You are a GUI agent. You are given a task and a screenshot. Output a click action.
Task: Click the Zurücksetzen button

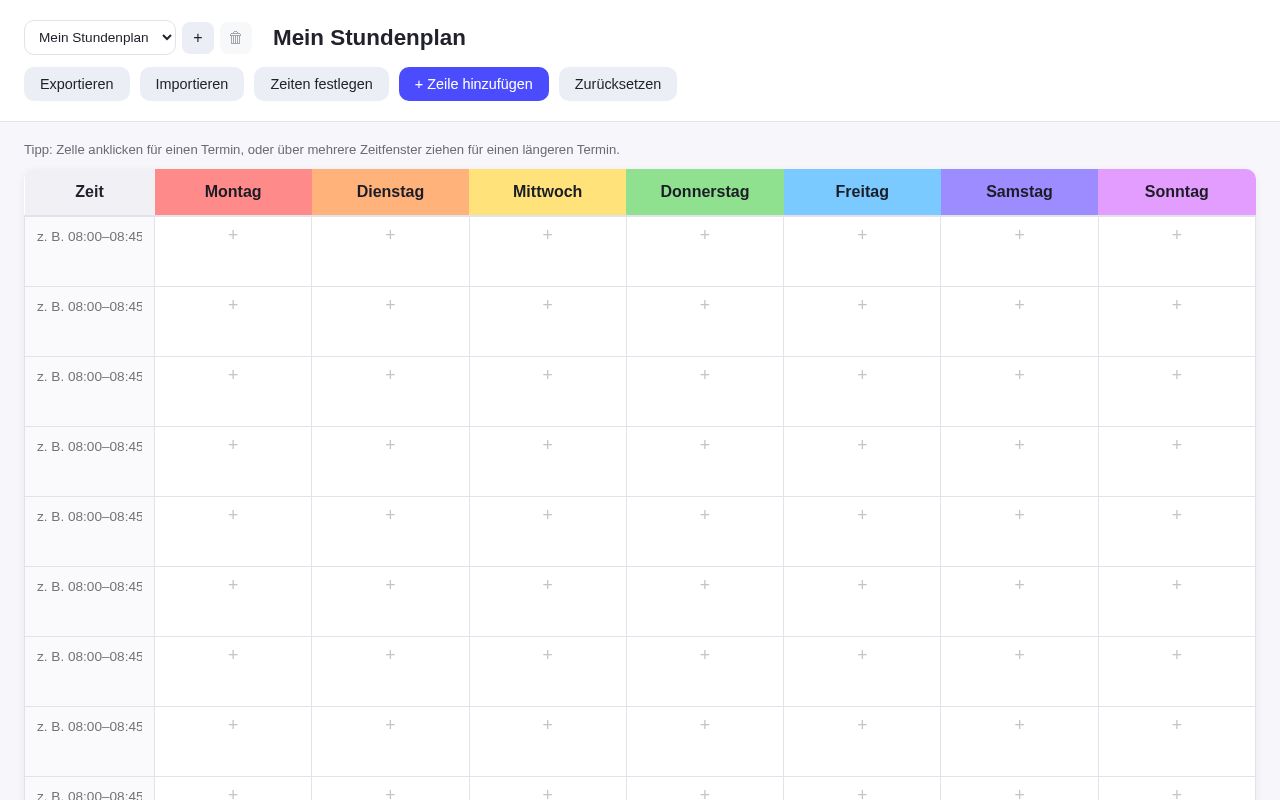point(618,84)
